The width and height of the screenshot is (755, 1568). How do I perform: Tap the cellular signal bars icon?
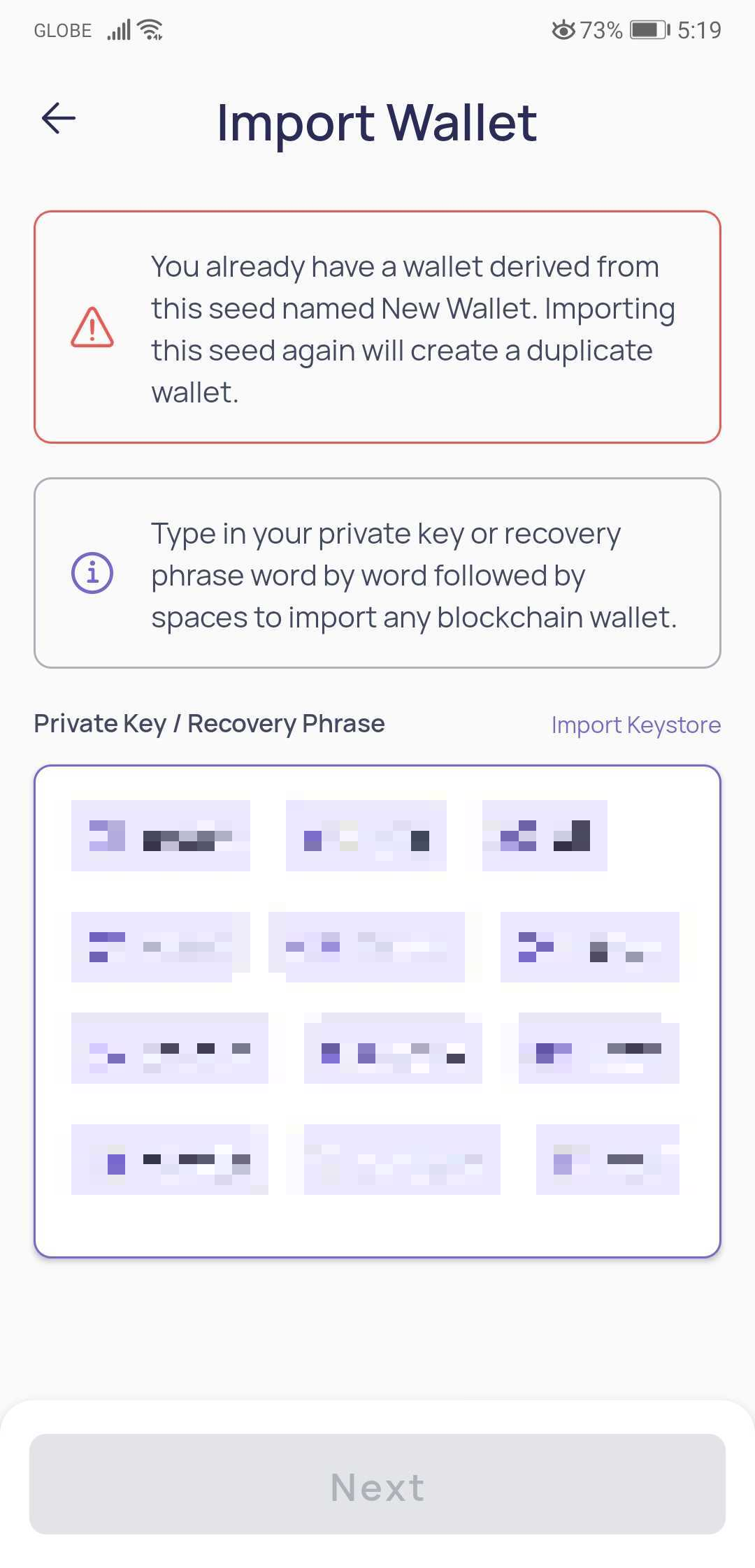click(119, 30)
